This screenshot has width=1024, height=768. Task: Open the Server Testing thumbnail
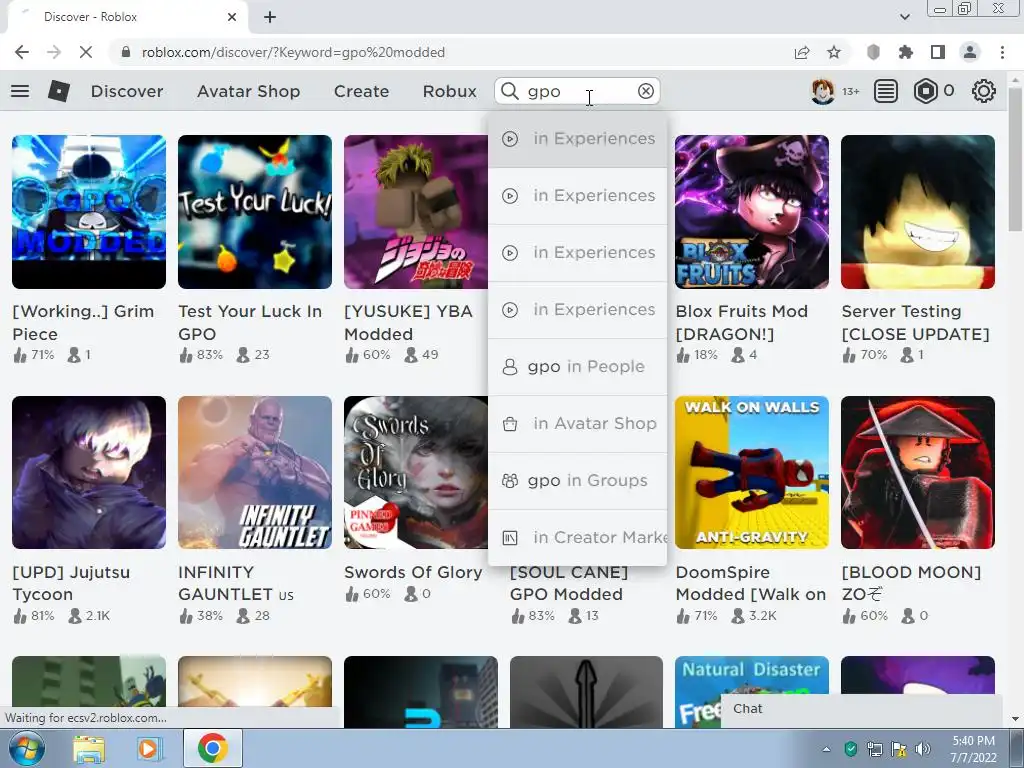(918, 212)
